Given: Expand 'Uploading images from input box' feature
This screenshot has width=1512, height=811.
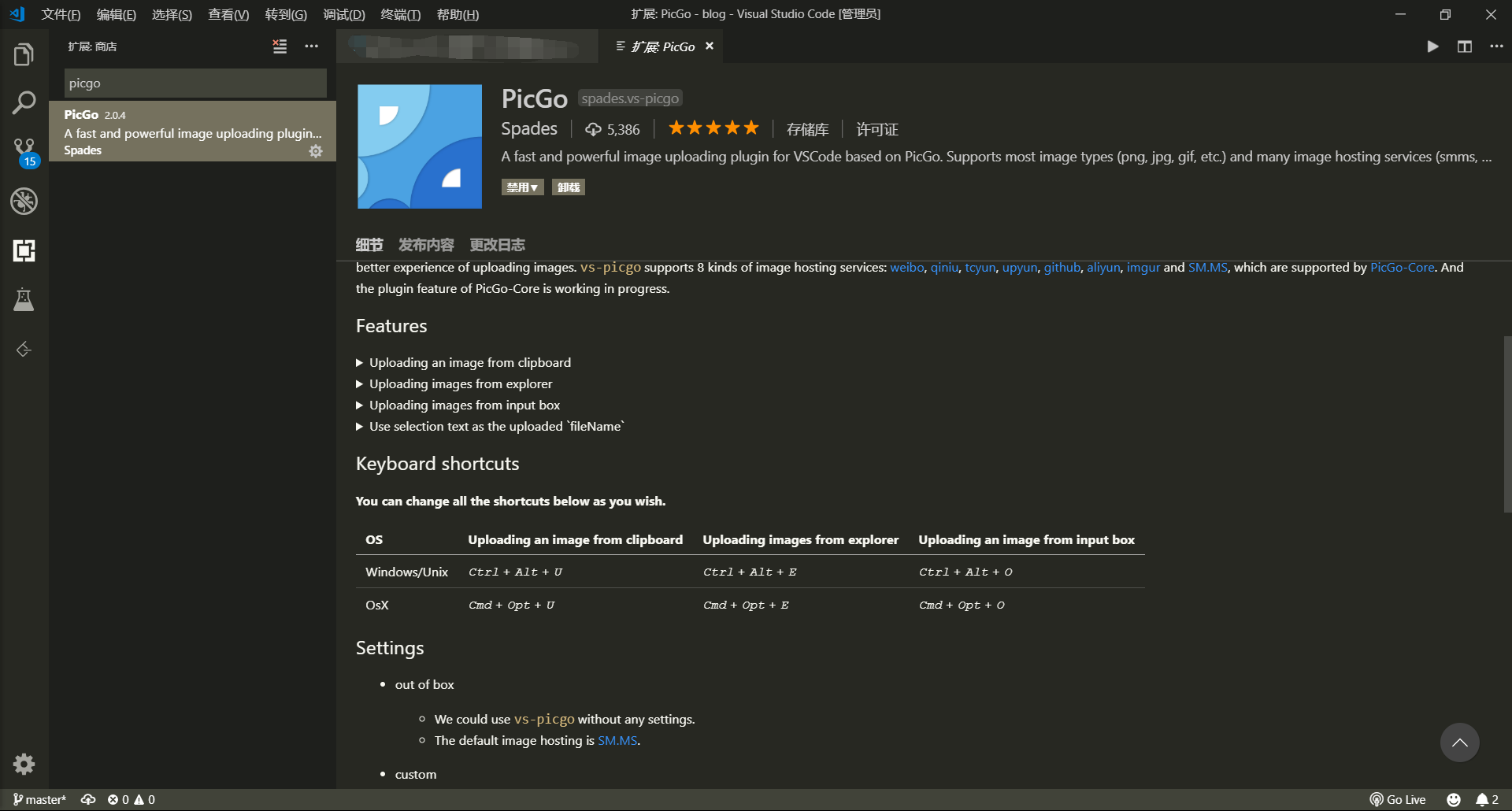Looking at the screenshot, I should point(458,405).
